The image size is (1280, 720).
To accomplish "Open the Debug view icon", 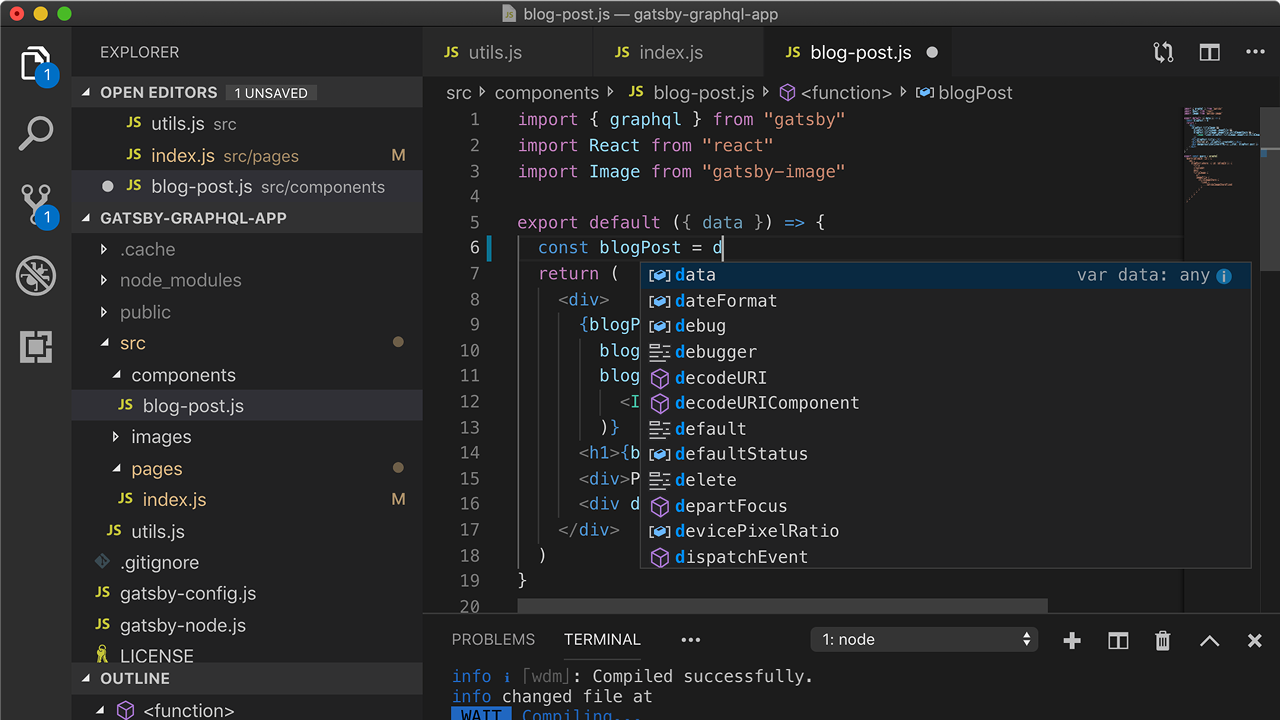I will [36, 276].
